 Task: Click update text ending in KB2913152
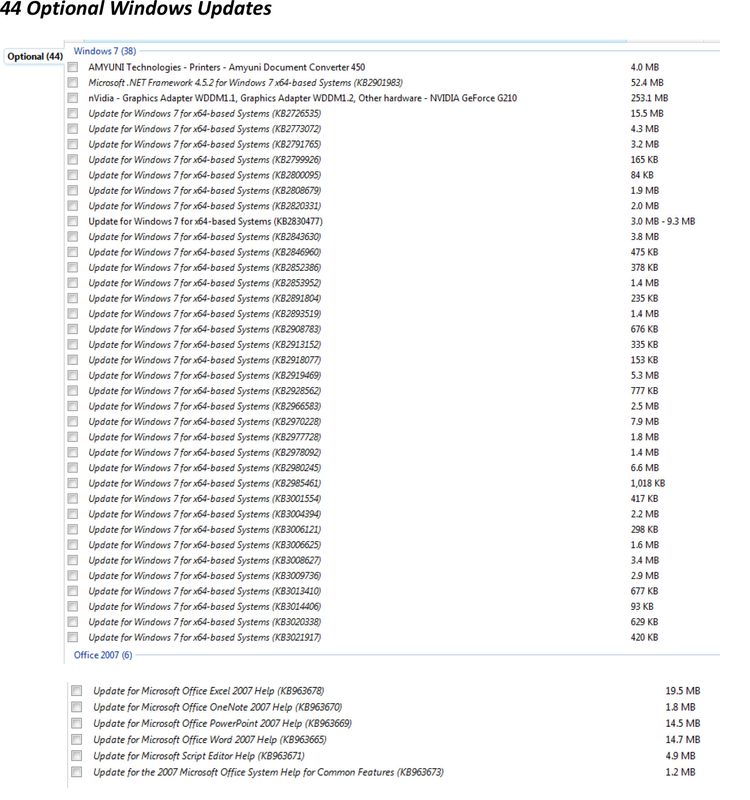point(205,344)
